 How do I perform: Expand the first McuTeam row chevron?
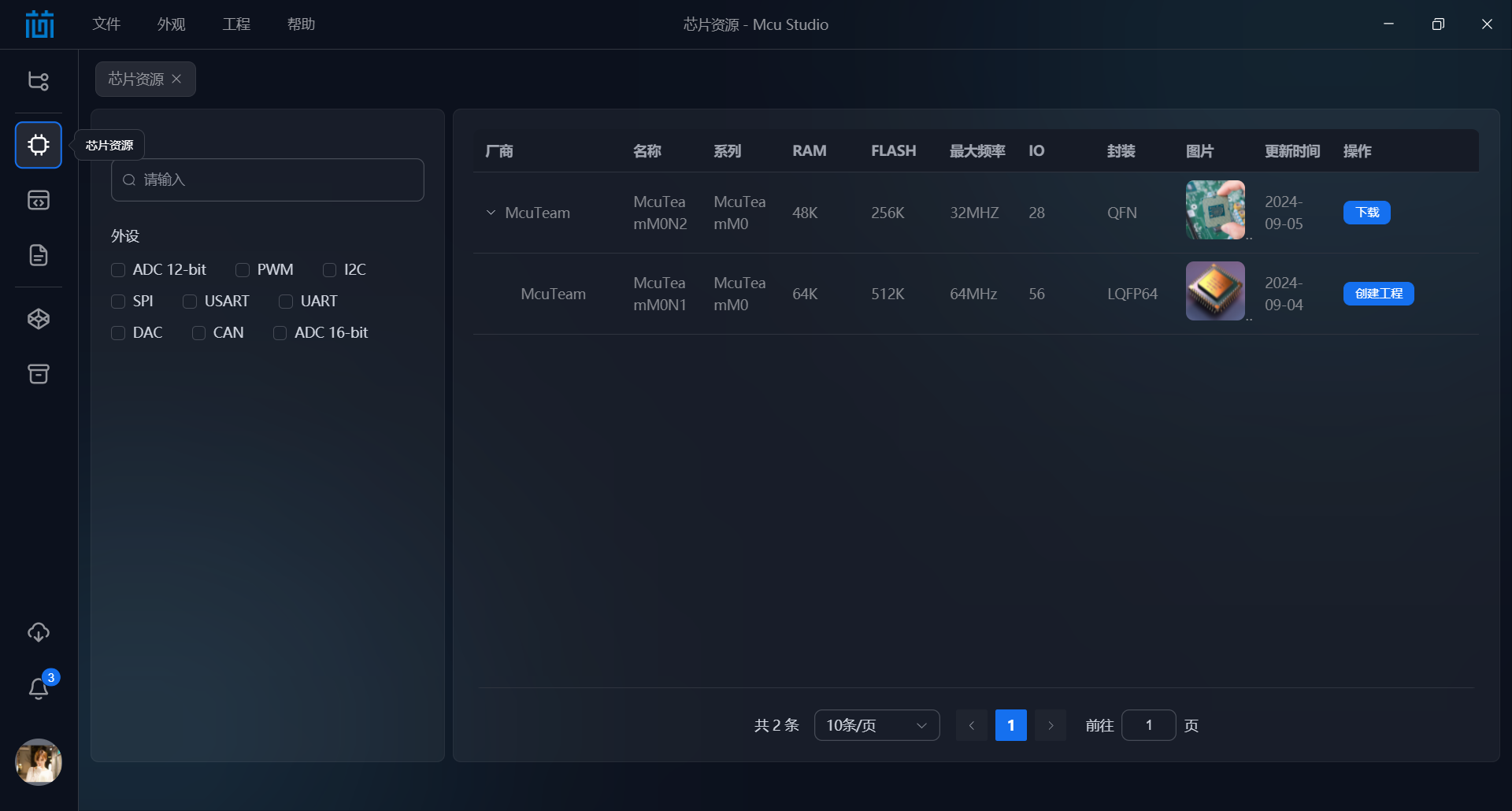491,213
